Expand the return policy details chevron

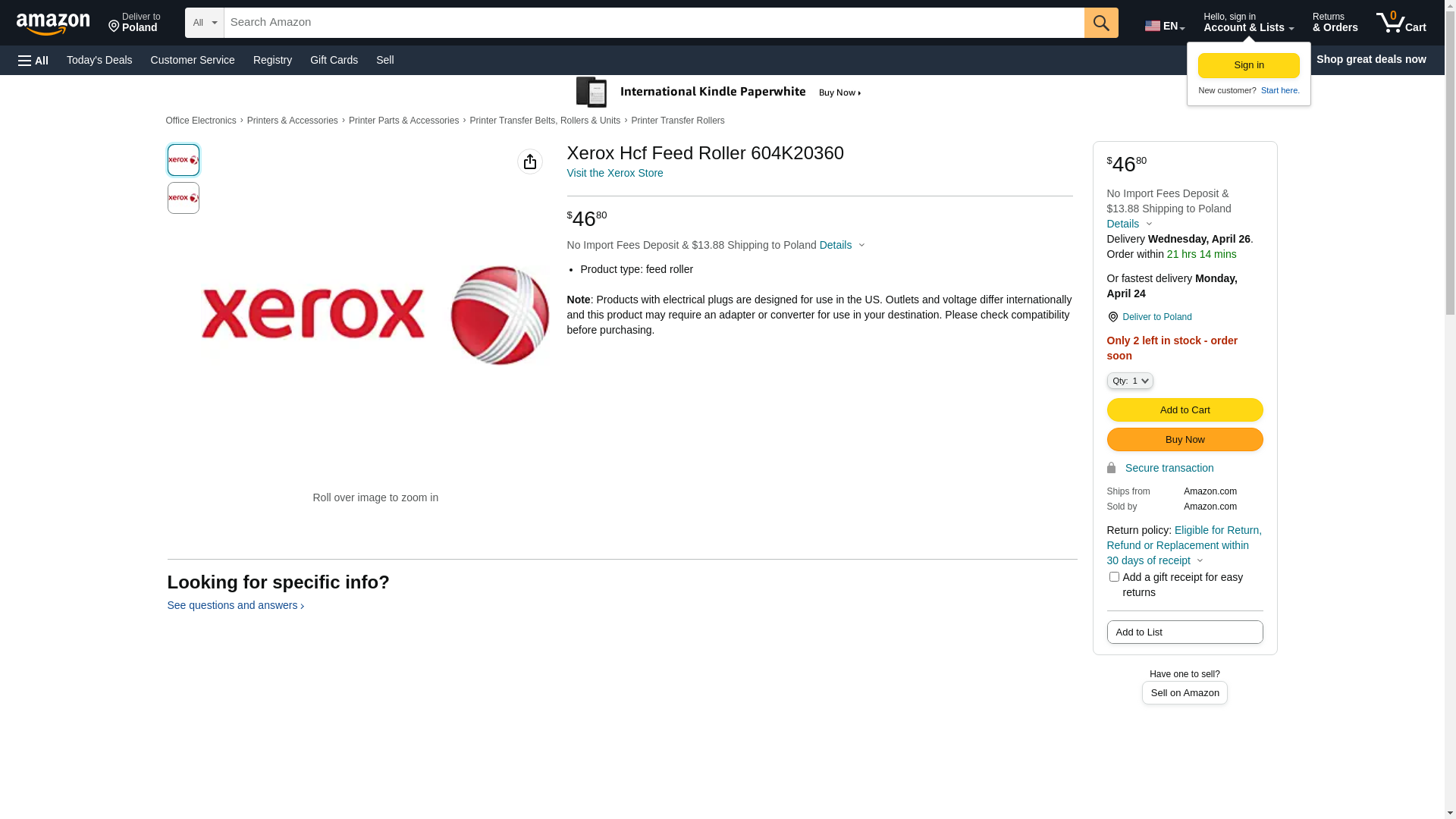click(1200, 561)
